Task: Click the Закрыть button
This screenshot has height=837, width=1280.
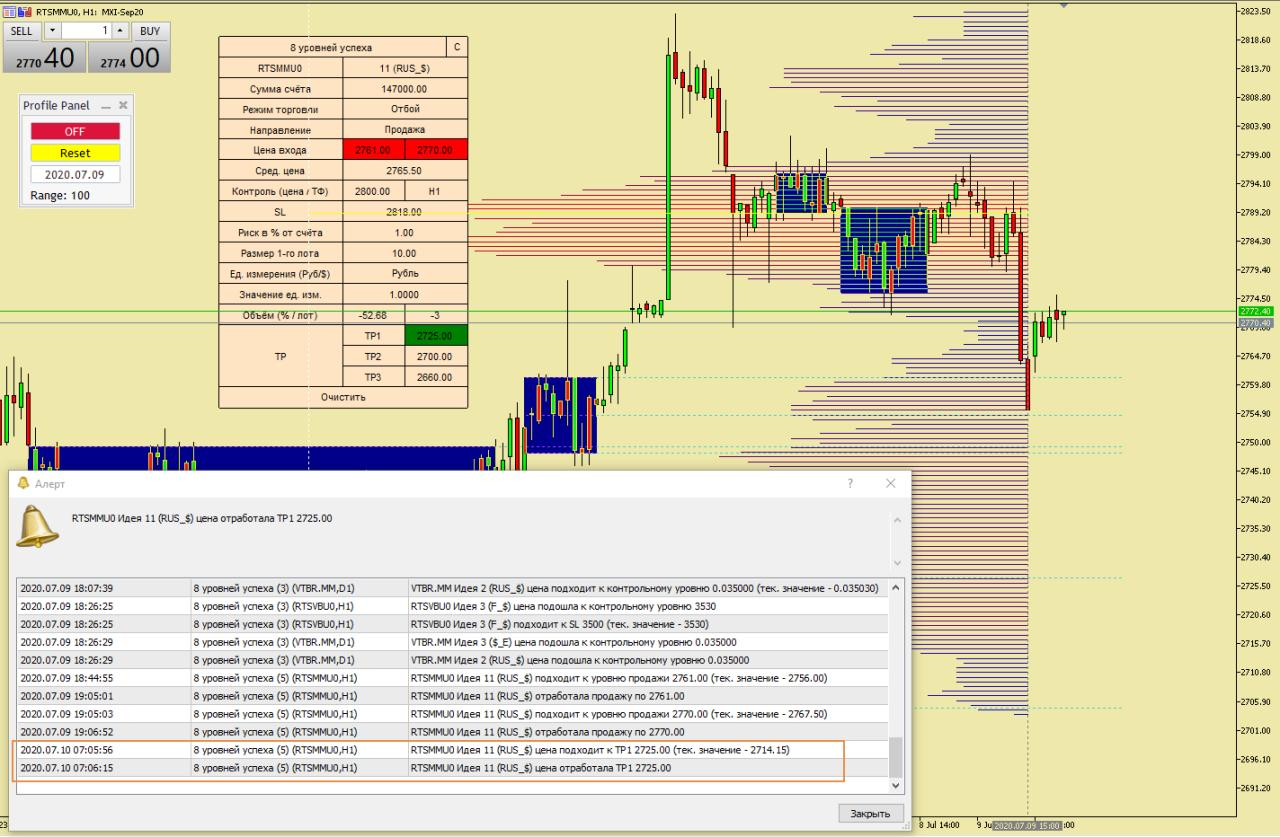Action: click(x=871, y=813)
